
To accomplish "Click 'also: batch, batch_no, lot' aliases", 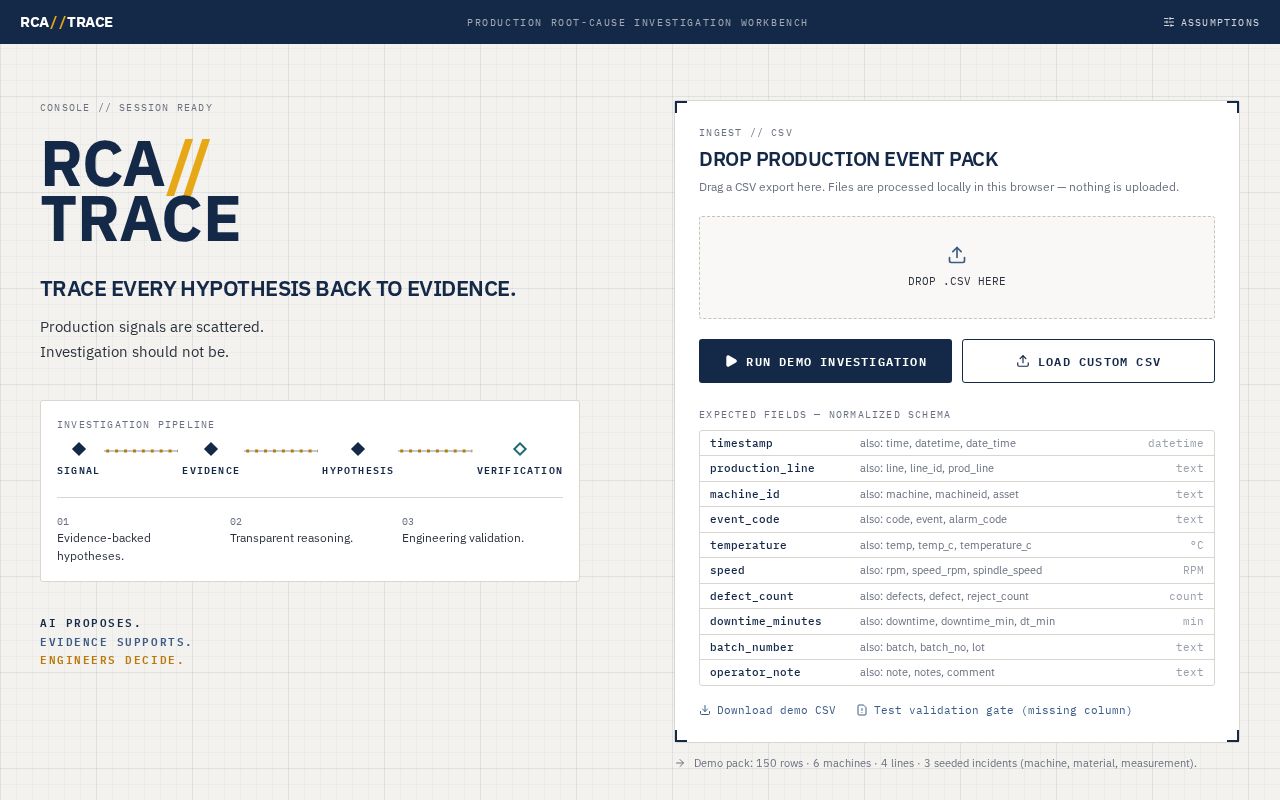I will coord(922,647).
